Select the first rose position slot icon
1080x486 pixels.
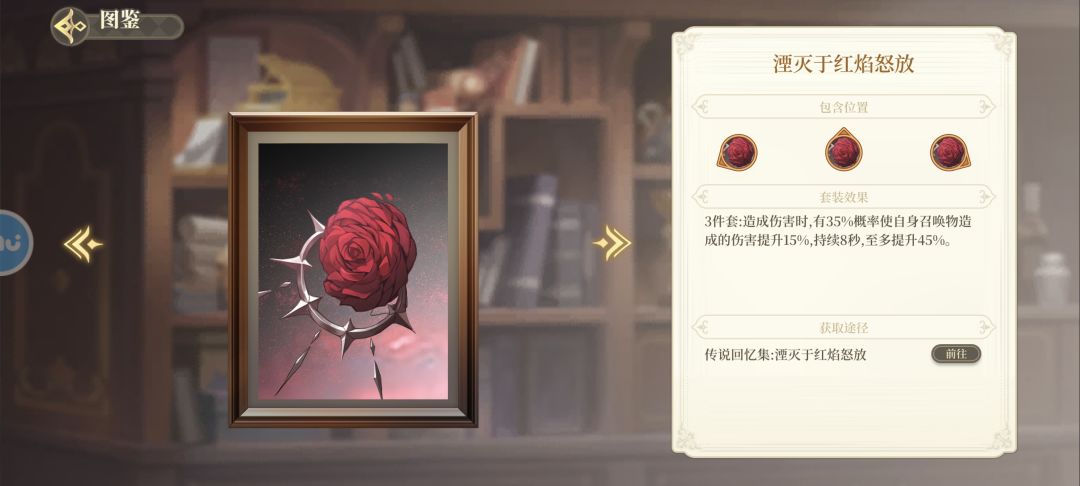tap(737, 151)
